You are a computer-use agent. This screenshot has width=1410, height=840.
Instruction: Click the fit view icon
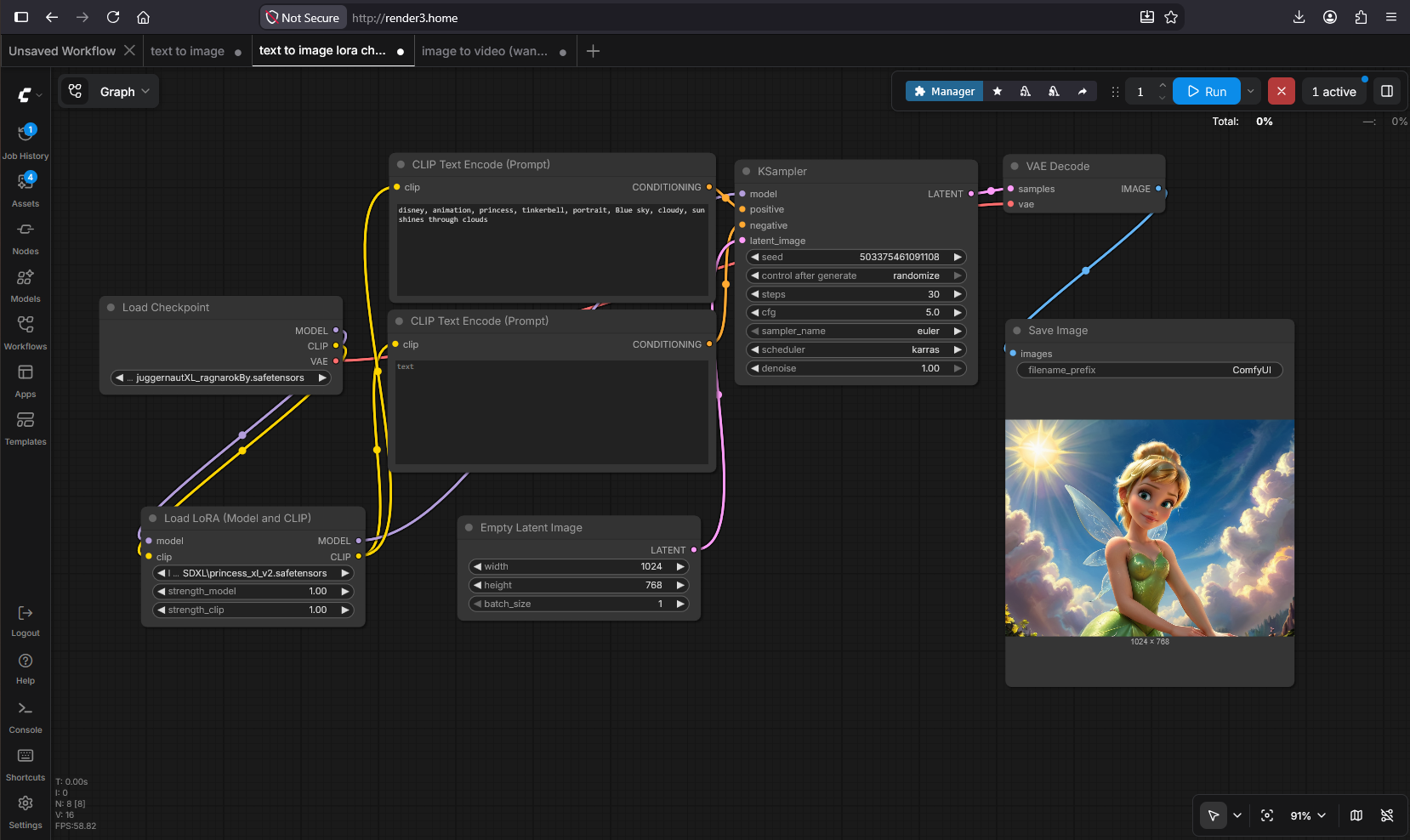1267,815
